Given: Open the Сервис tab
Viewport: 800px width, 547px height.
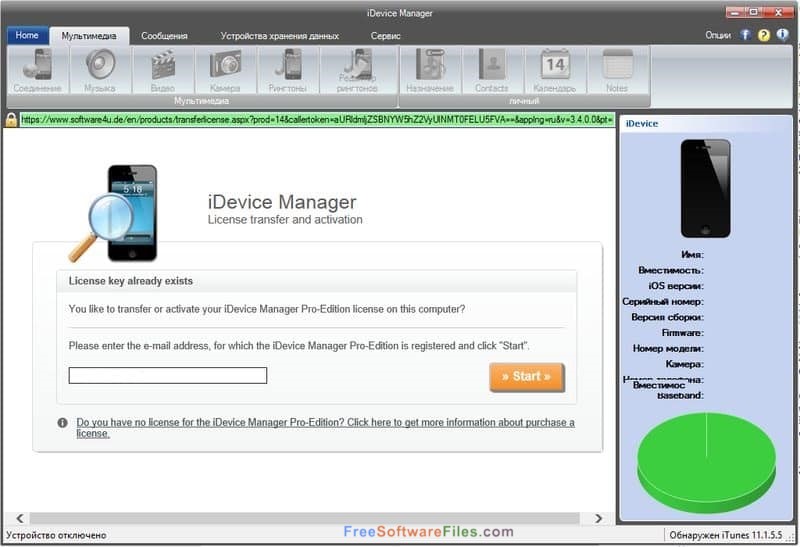Looking at the screenshot, I should [385, 36].
